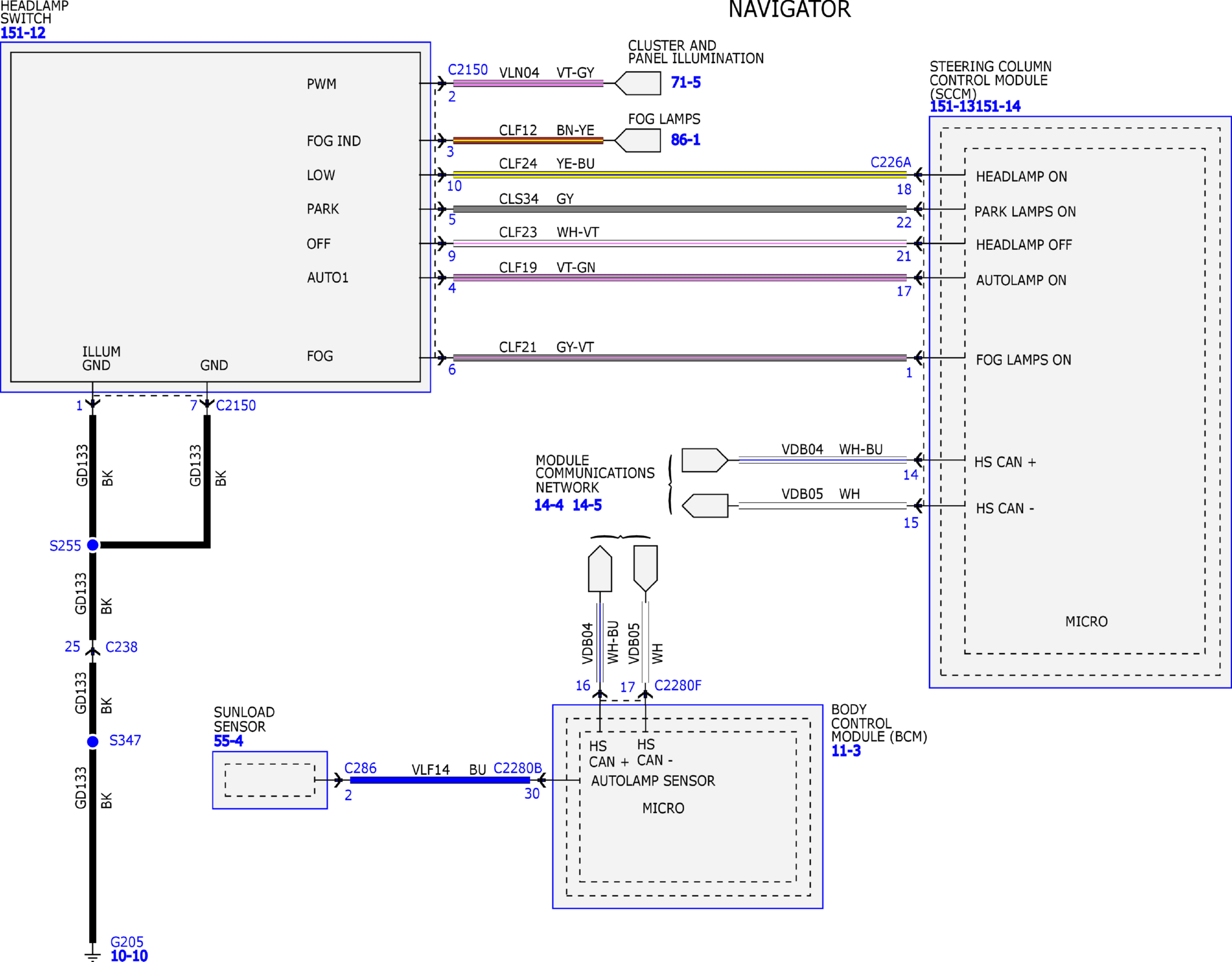Viewport: 1232px width, 962px height.
Task: Select the S255 splice label
Action: click(65, 546)
